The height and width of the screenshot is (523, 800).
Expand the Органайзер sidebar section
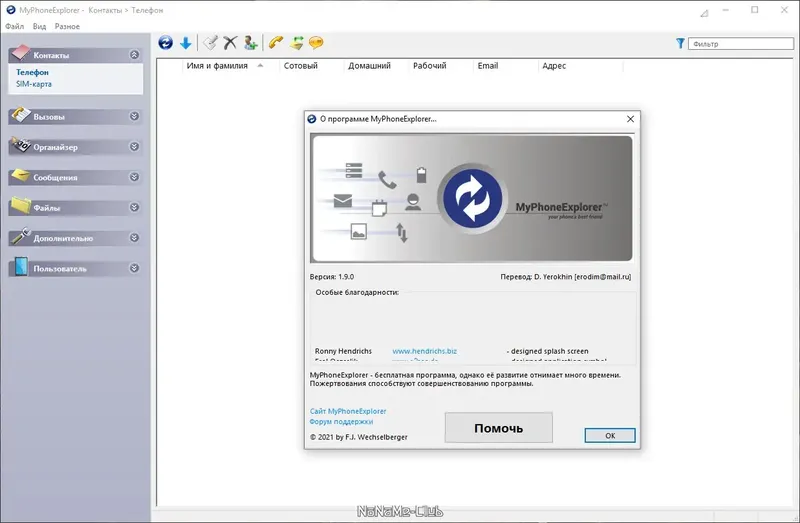(x=134, y=146)
